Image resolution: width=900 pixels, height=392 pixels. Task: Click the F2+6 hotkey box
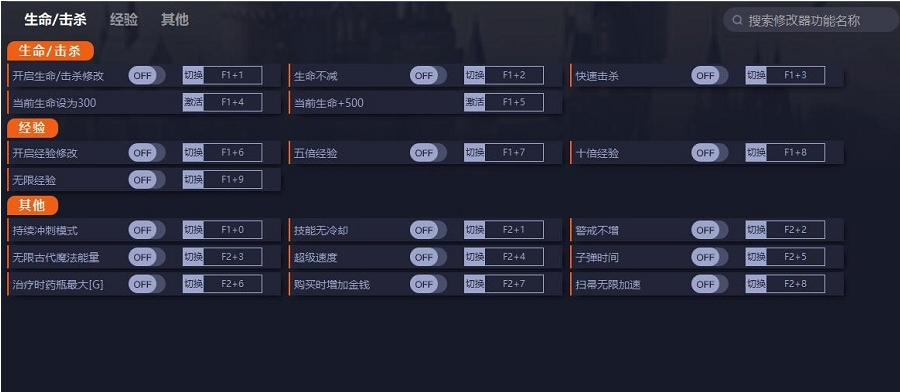(x=232, y=284)
